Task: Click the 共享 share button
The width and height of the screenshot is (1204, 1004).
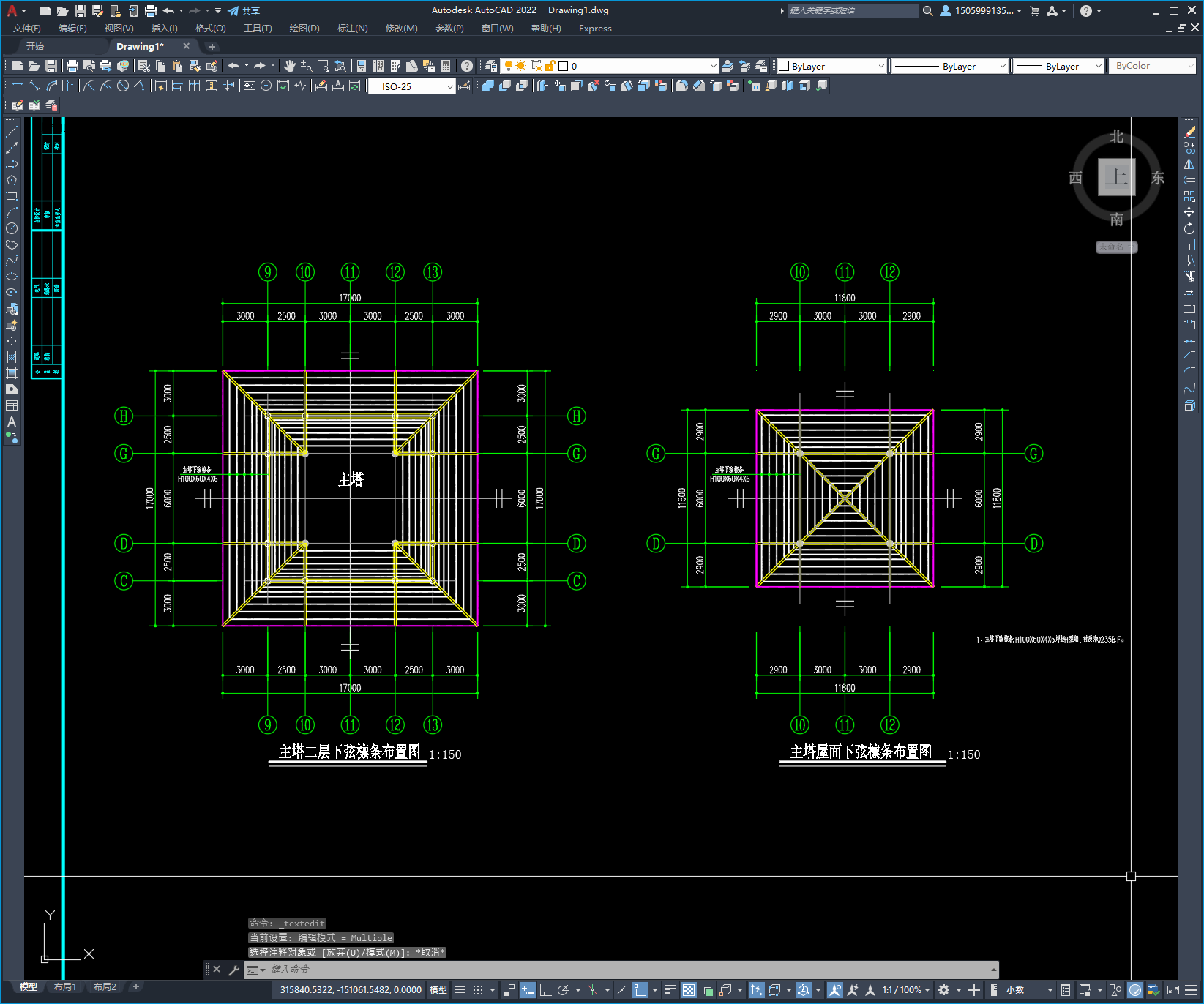Action: tap(244, 11)
